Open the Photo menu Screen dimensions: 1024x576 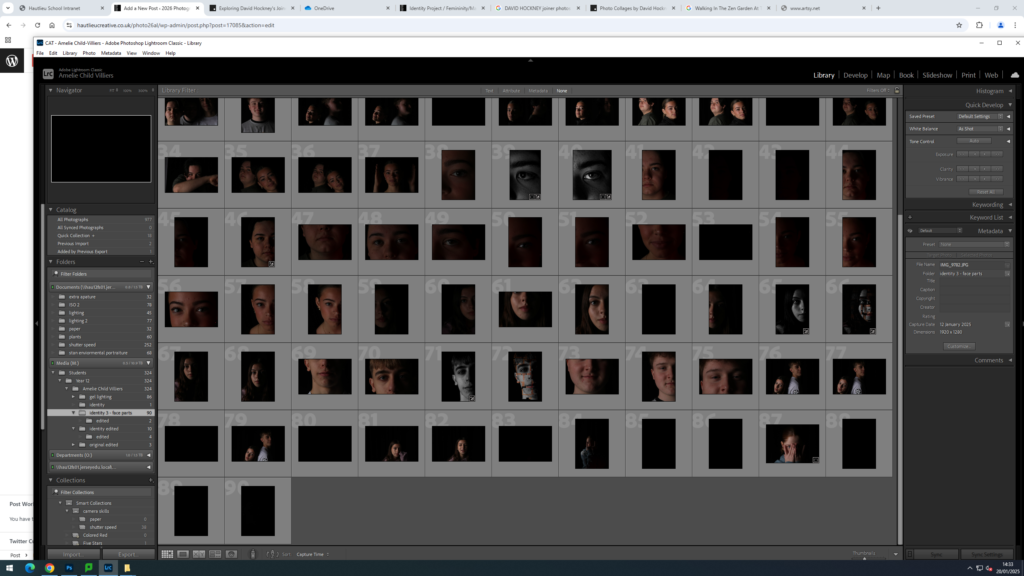pyautogui.click(x=89, y=53)
